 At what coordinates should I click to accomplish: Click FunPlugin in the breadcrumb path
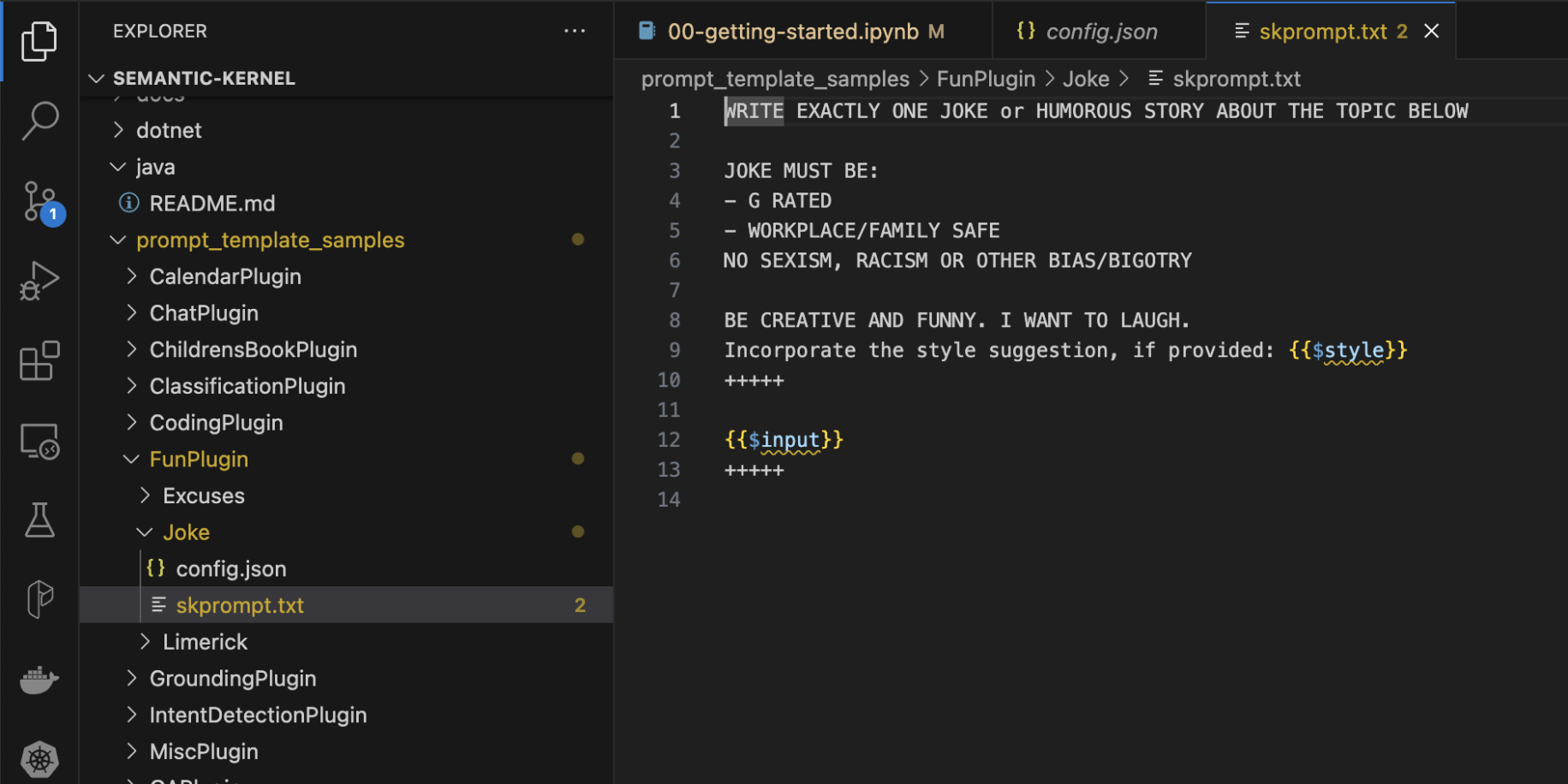tap(985, 79)
